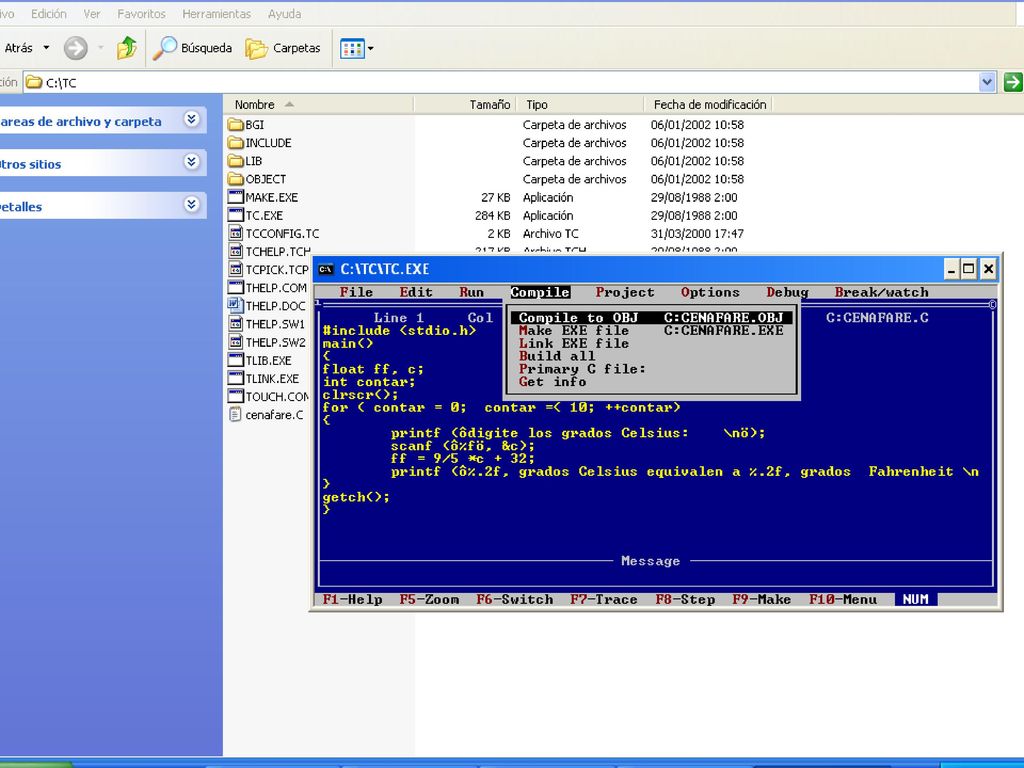Image resolution: width=1024 pixels, height=768 pixels.
Task: Click the TC.EXE console title bar icon
Action: 326,269
